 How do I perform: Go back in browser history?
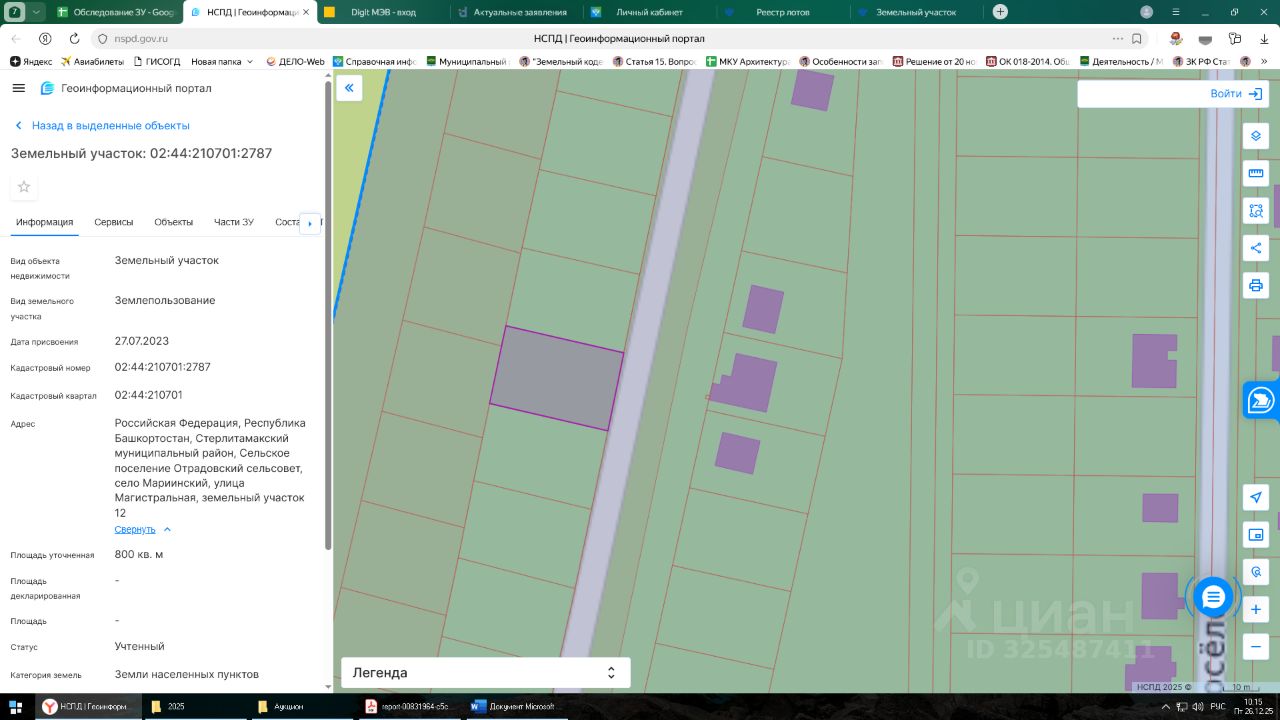click(15, 38)
